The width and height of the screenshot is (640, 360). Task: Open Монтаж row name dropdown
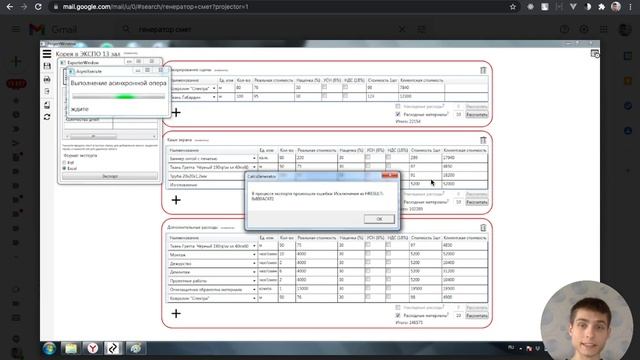[254, 255]
